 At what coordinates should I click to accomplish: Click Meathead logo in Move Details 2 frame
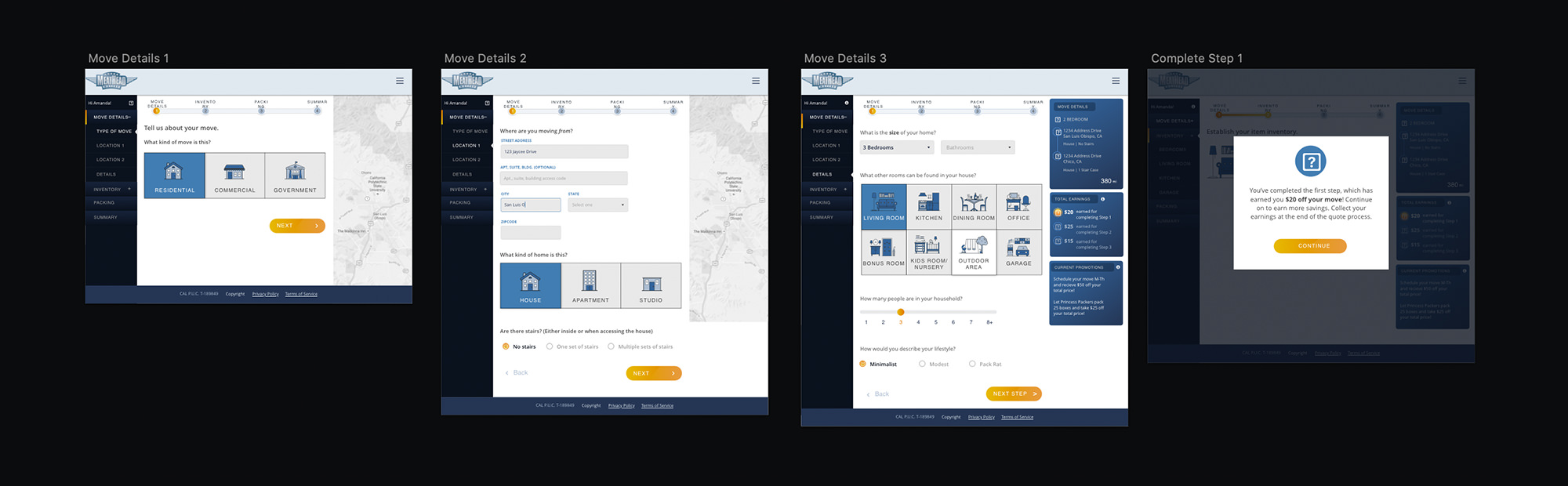coord(467,81)
